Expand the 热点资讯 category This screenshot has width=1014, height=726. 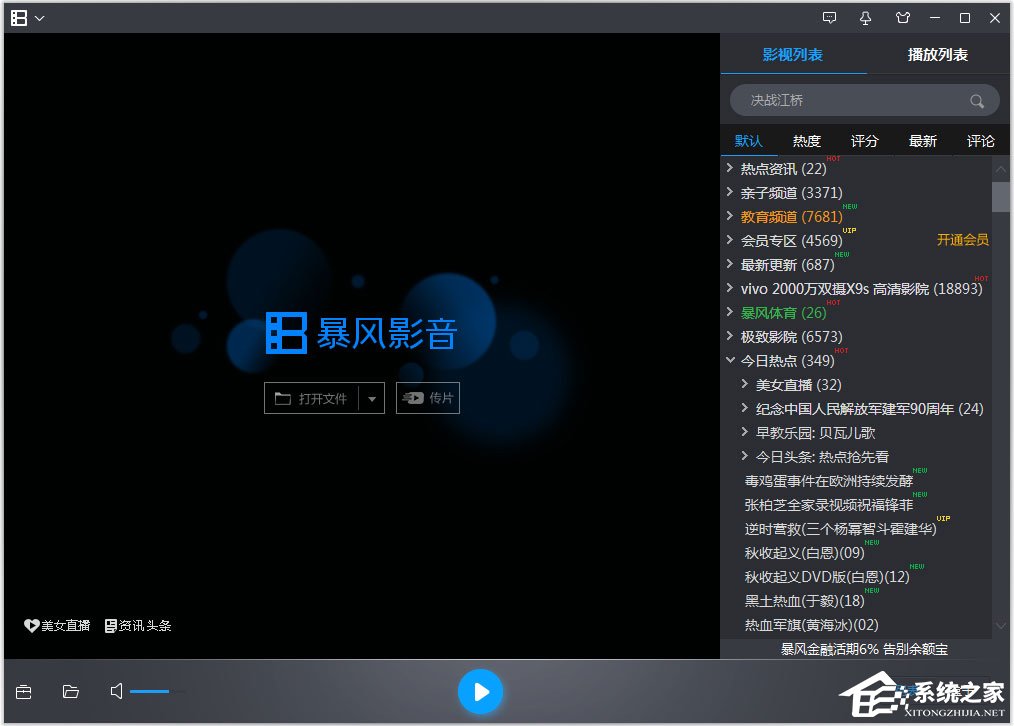[729, 168]
